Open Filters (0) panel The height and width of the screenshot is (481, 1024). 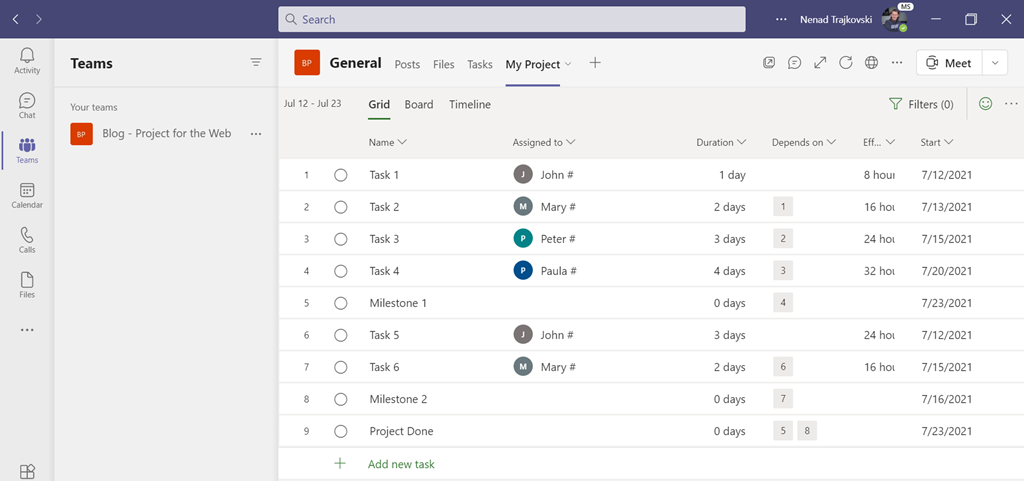point(921,104)
